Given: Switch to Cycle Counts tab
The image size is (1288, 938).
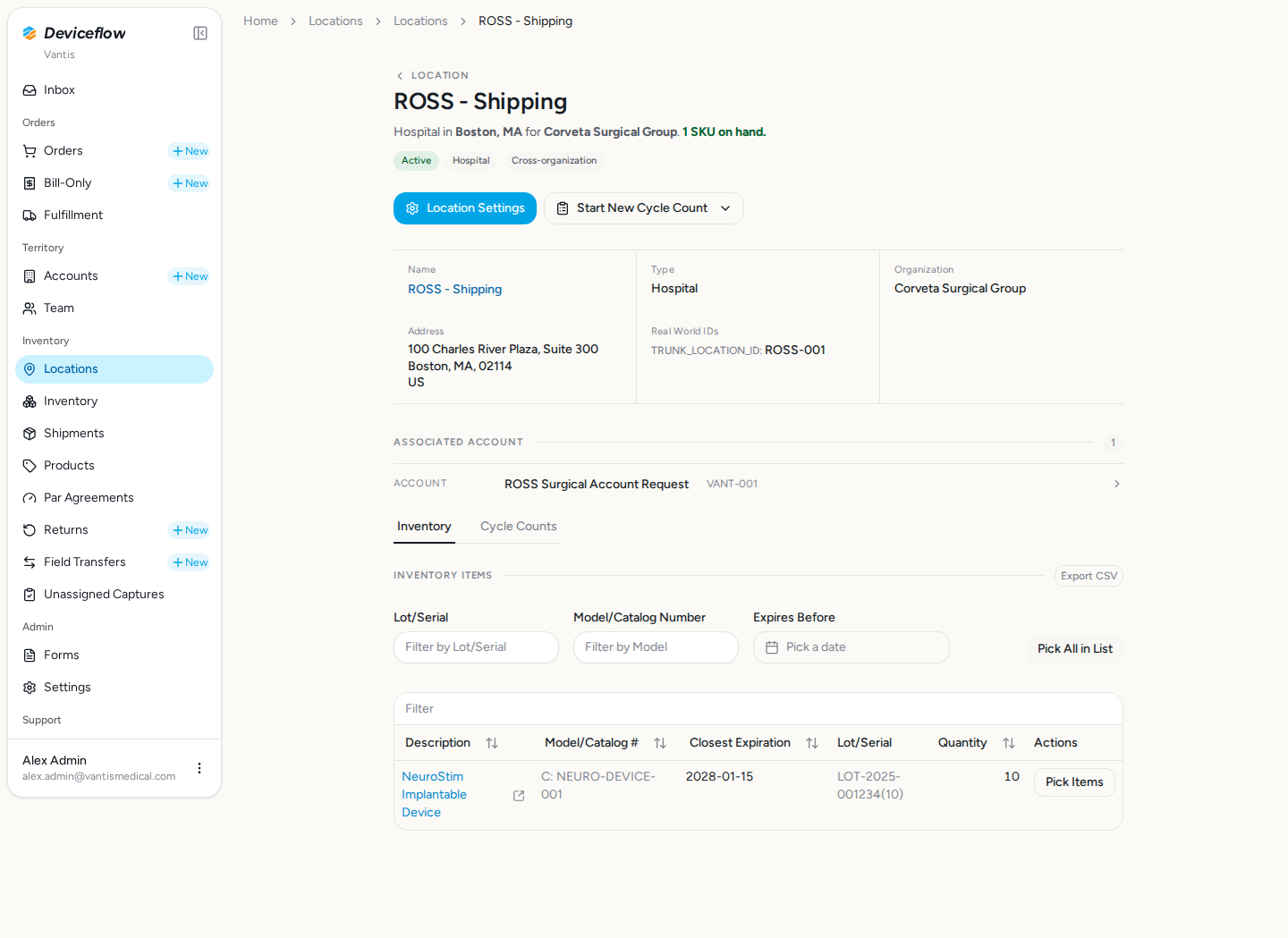Looking at the screenshot, I should tap(519, 527).
